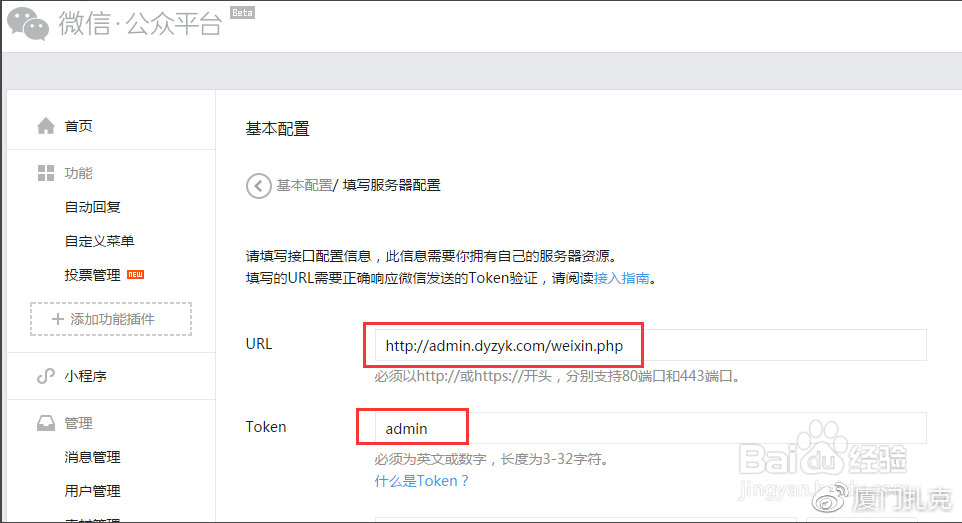Click the Token field label
Viewport: 962px width, 523px height.
pyautogui.click(x=266, y=427)
